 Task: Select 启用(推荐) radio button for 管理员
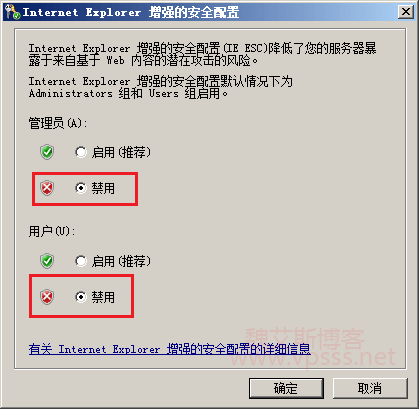(81, 152)
